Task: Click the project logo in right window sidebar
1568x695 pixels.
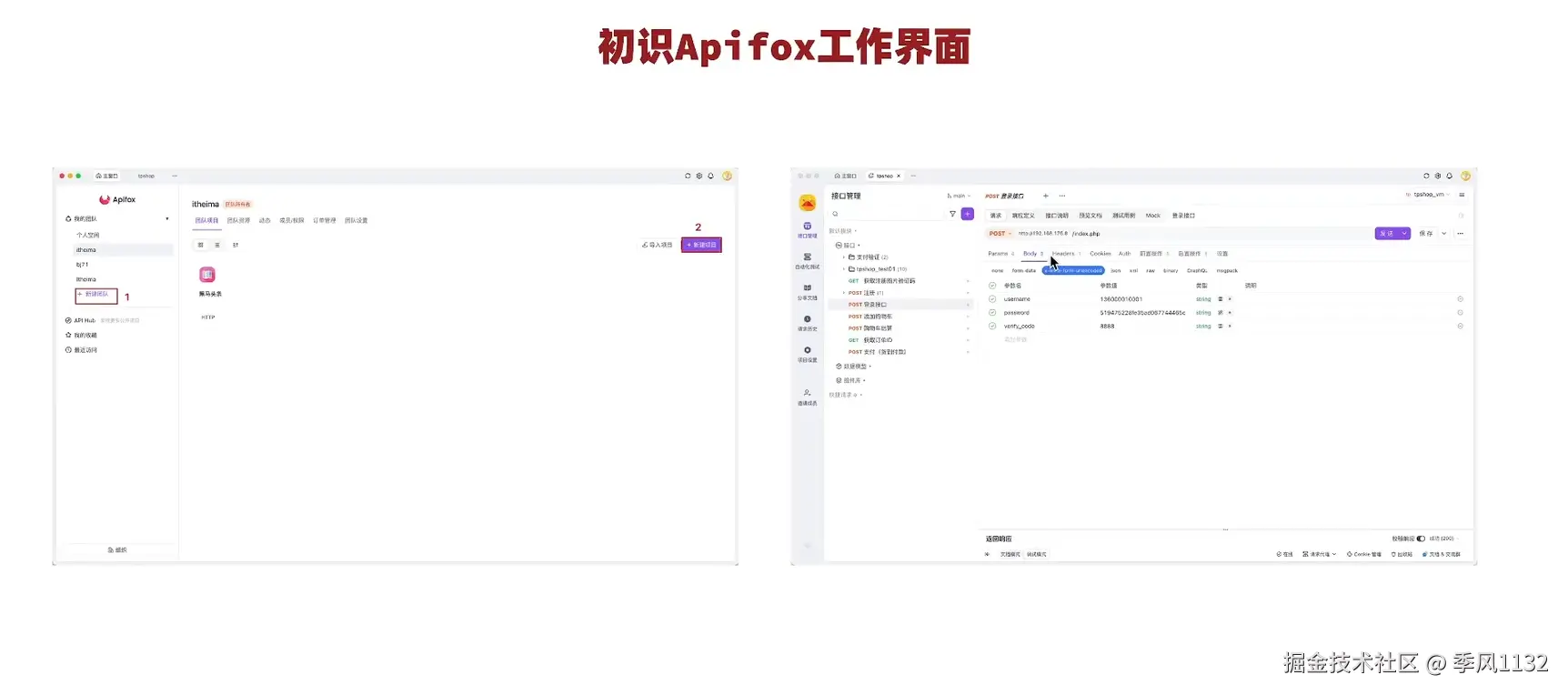Action: (808, 203)
